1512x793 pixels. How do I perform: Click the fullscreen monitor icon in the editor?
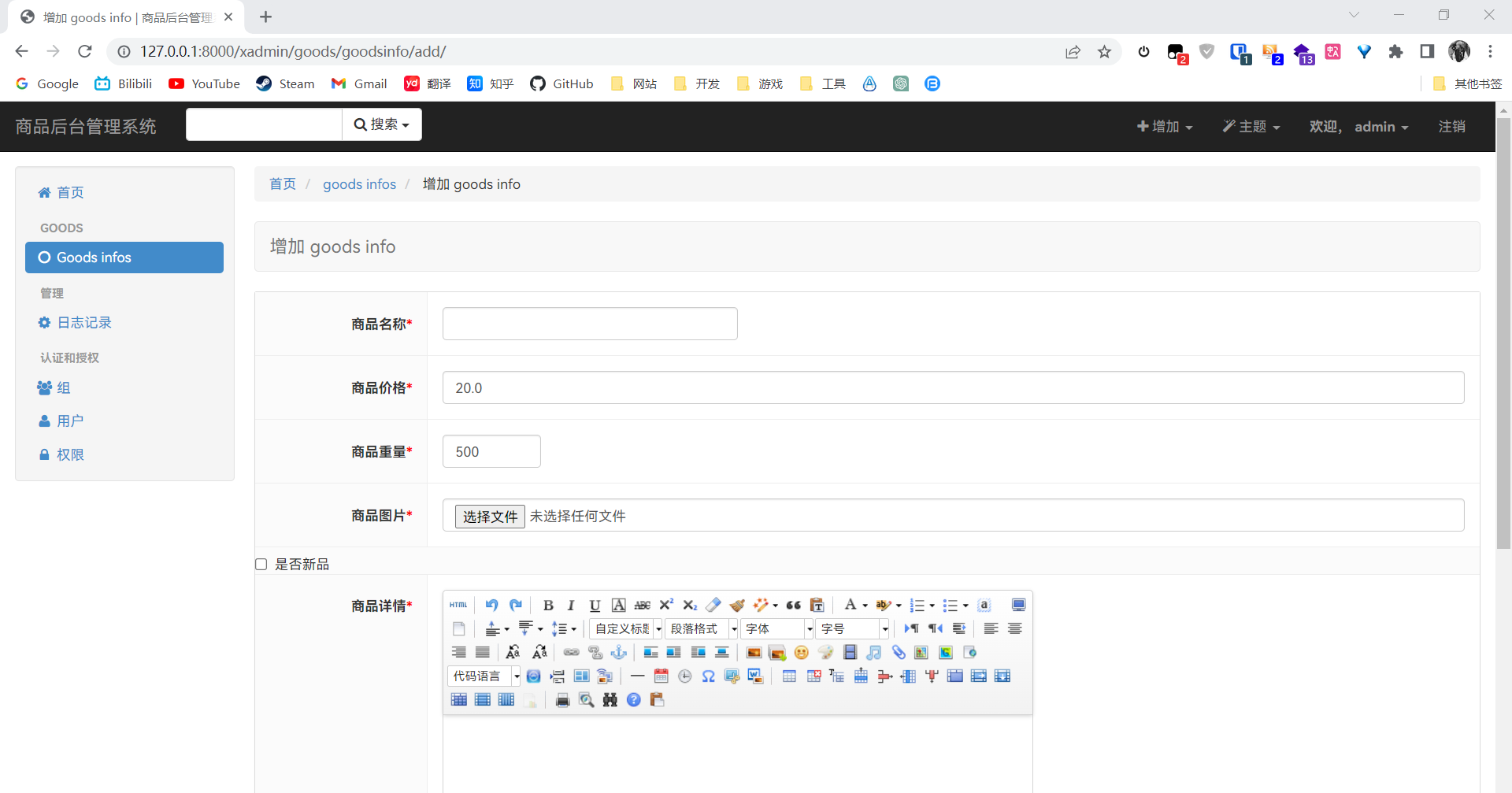click(1018, 605)
